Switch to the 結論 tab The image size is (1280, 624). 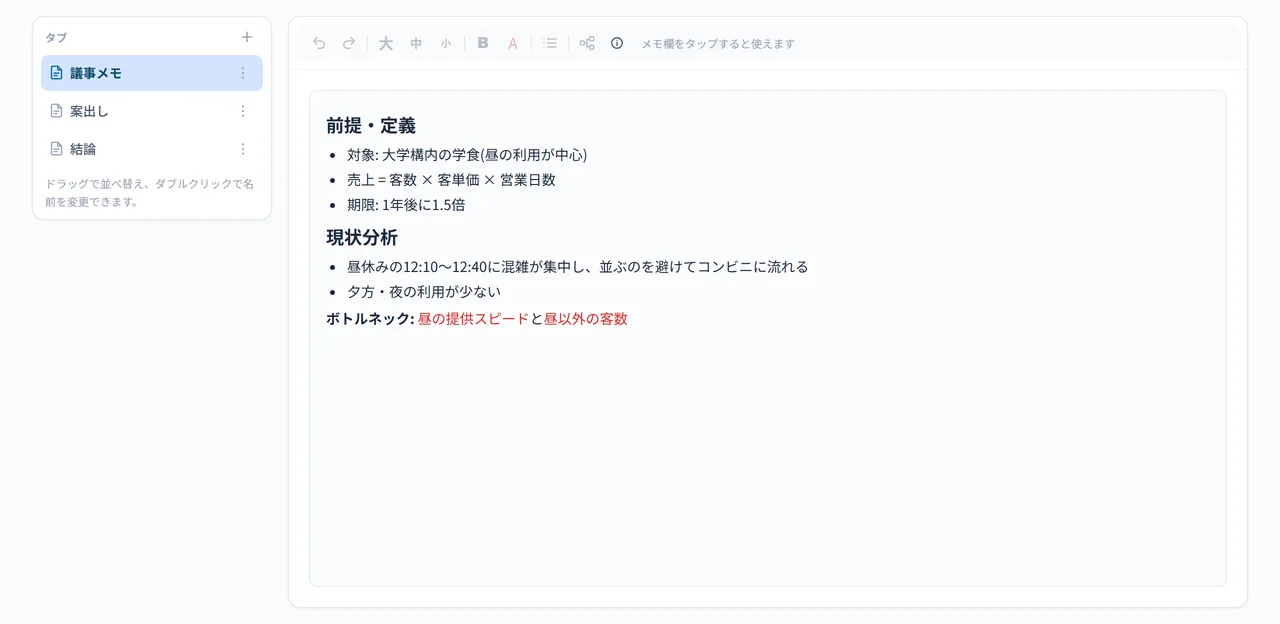coord(152,149)
